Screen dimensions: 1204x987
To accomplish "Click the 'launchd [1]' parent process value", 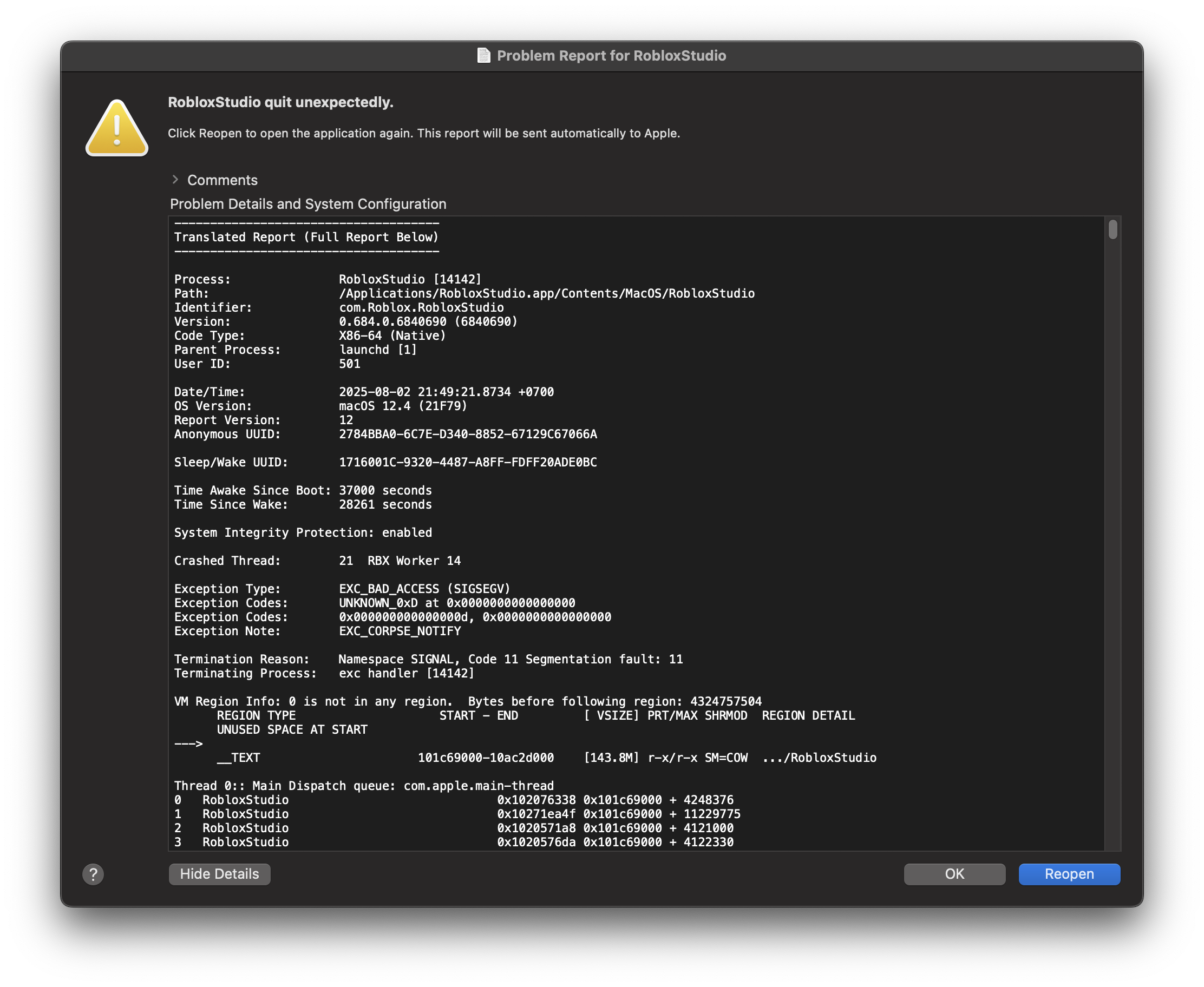I will click(x=378, y=350).
